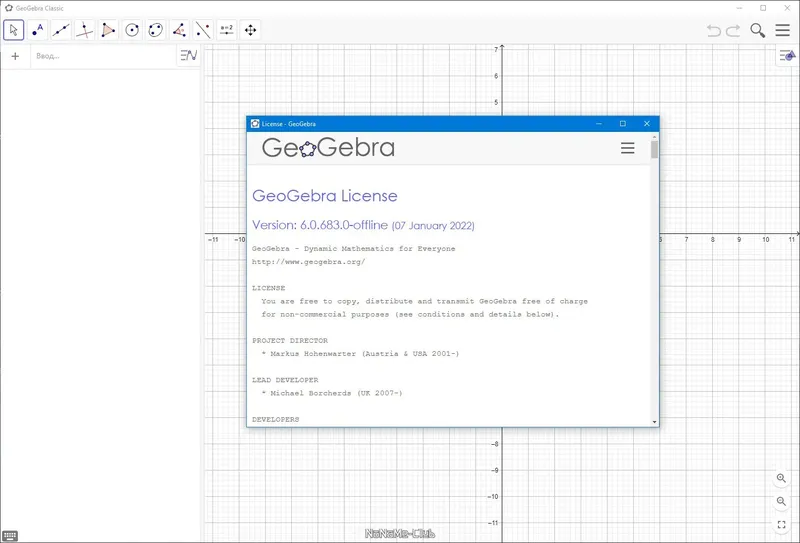
Task: Choose the Ellipse tool
Action: pyautogui.click(x=156, y=30)
